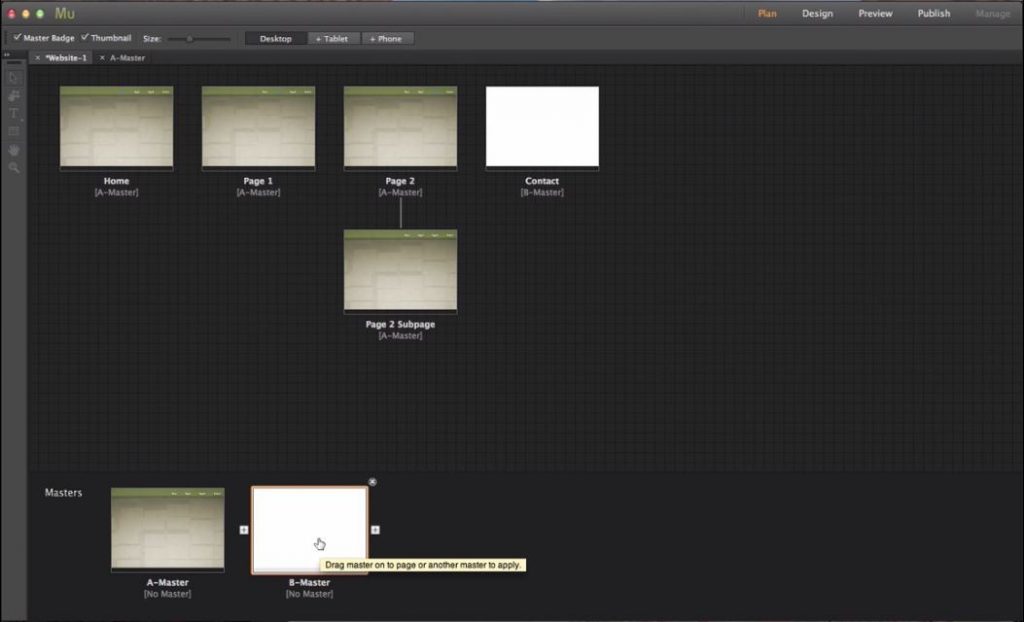Select the Crop tool in the toolbar
The image size is (1024, 622).
14,95
